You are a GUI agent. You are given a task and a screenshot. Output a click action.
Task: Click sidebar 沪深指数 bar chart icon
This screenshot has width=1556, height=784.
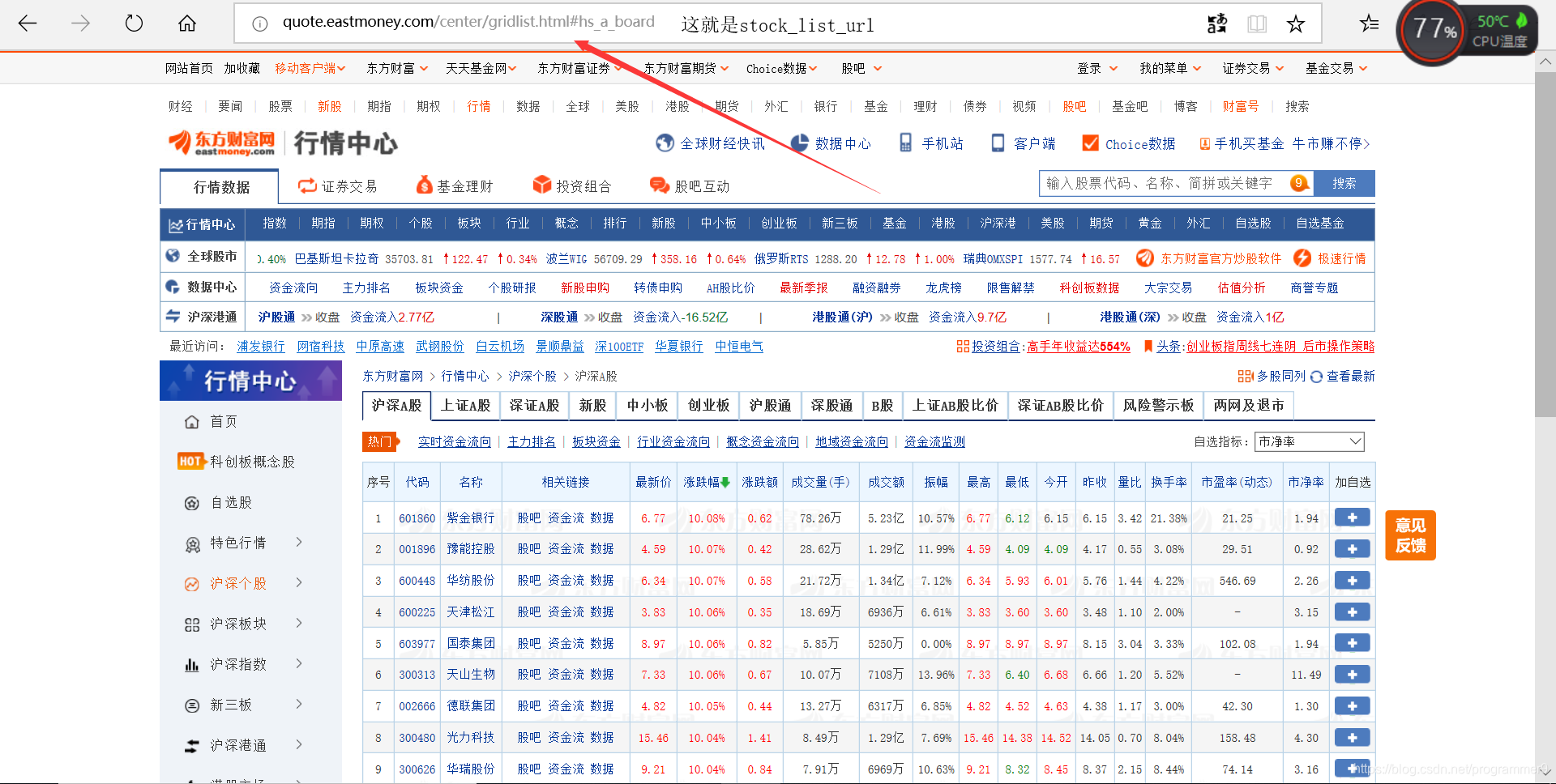click(x=192, y=665)
